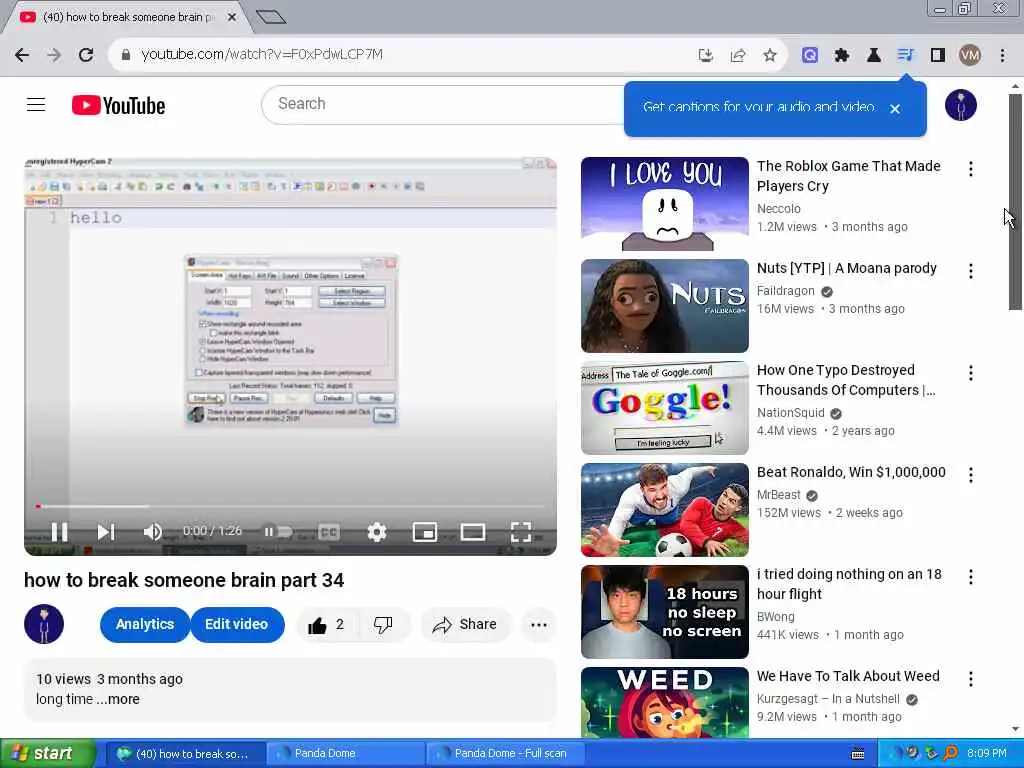Open options for How One Typo video

coord(971,373)
